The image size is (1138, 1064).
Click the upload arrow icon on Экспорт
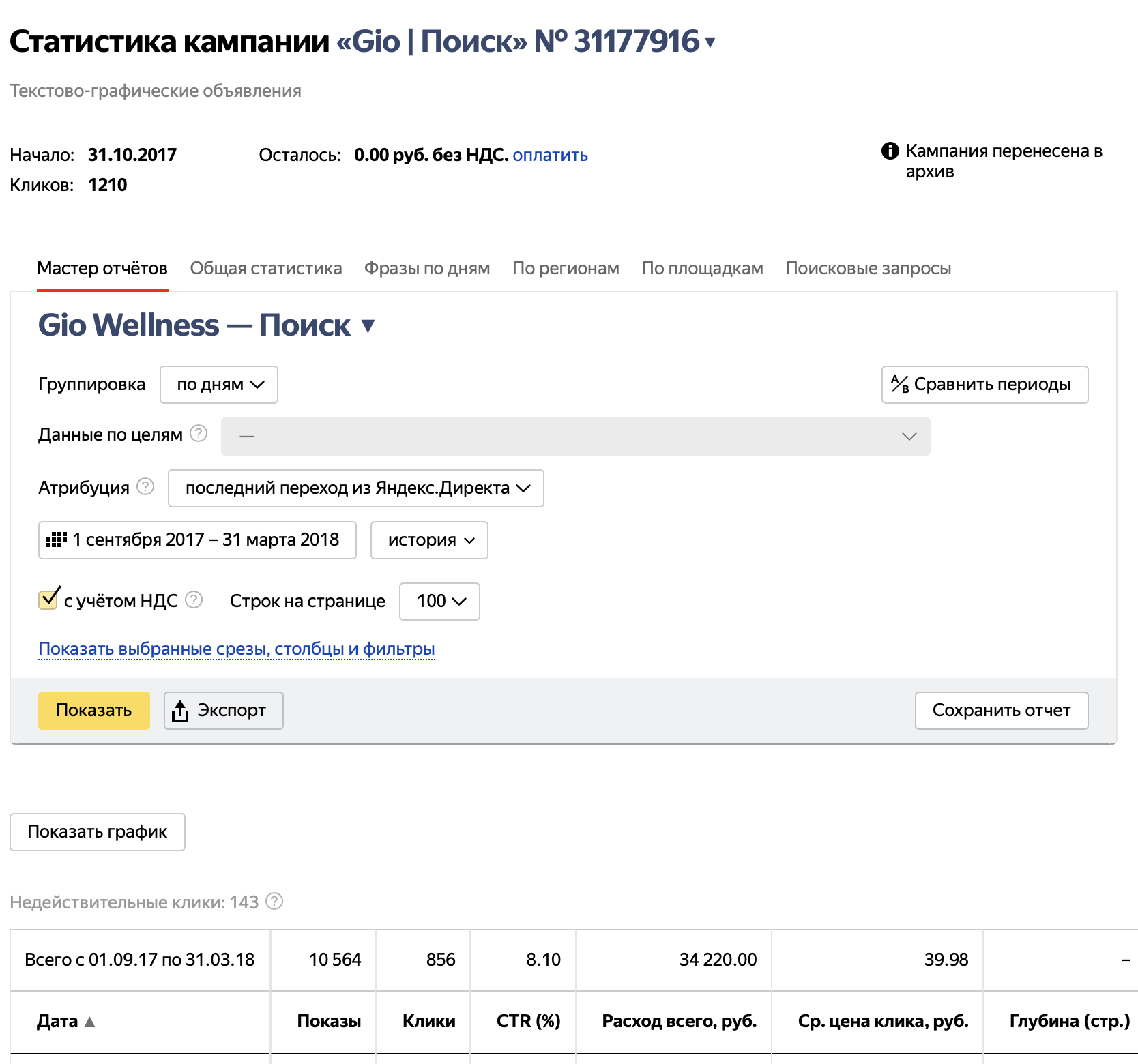coord(180,711)
